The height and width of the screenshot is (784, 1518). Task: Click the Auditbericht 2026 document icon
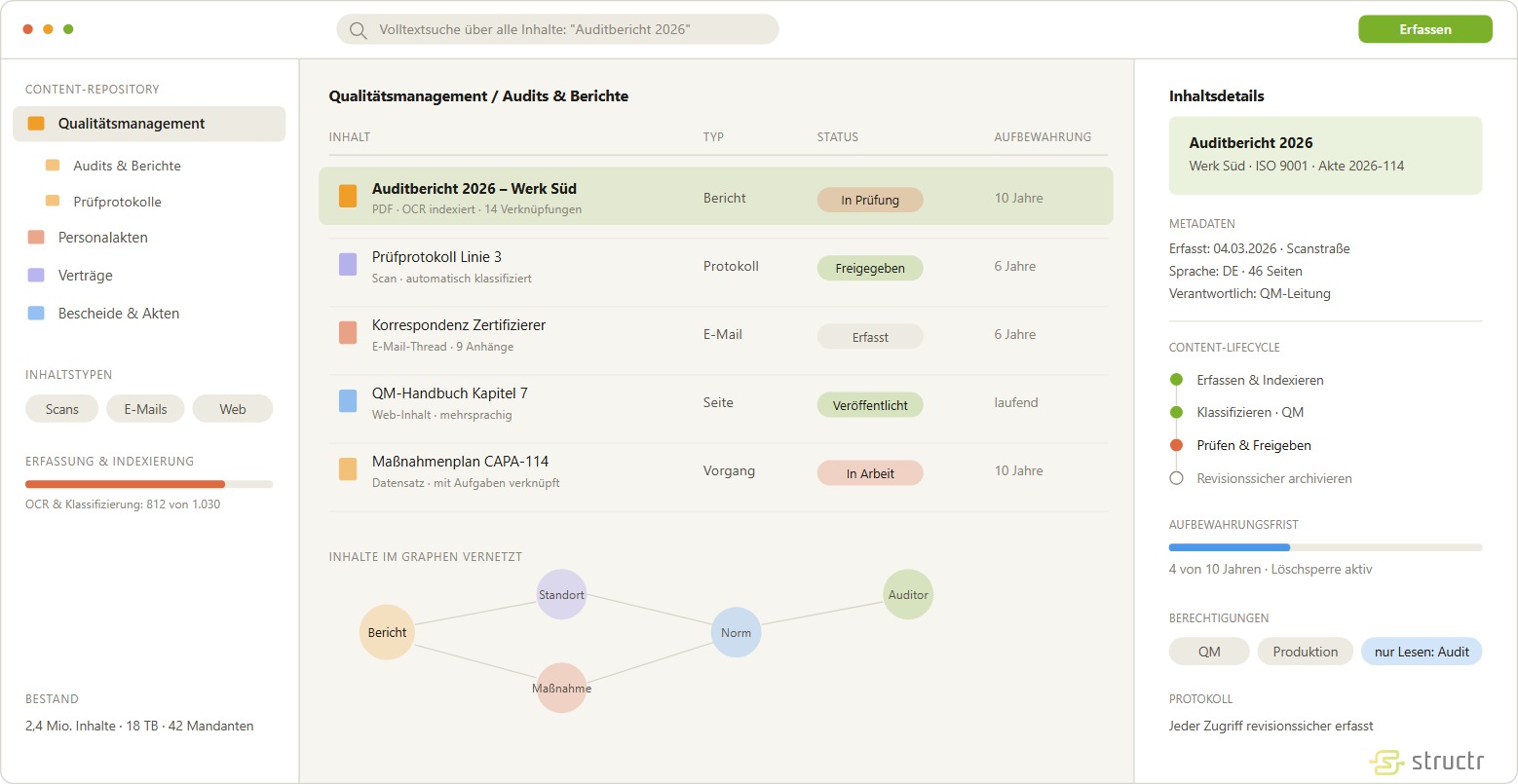348,196
